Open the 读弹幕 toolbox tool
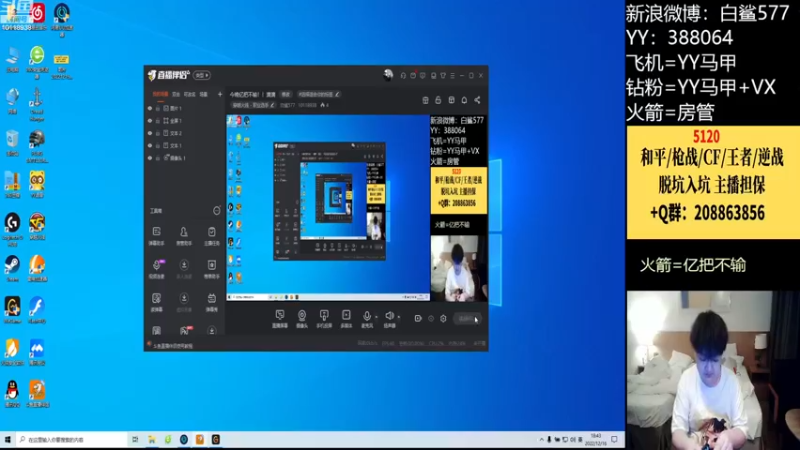 click(157, 302)
